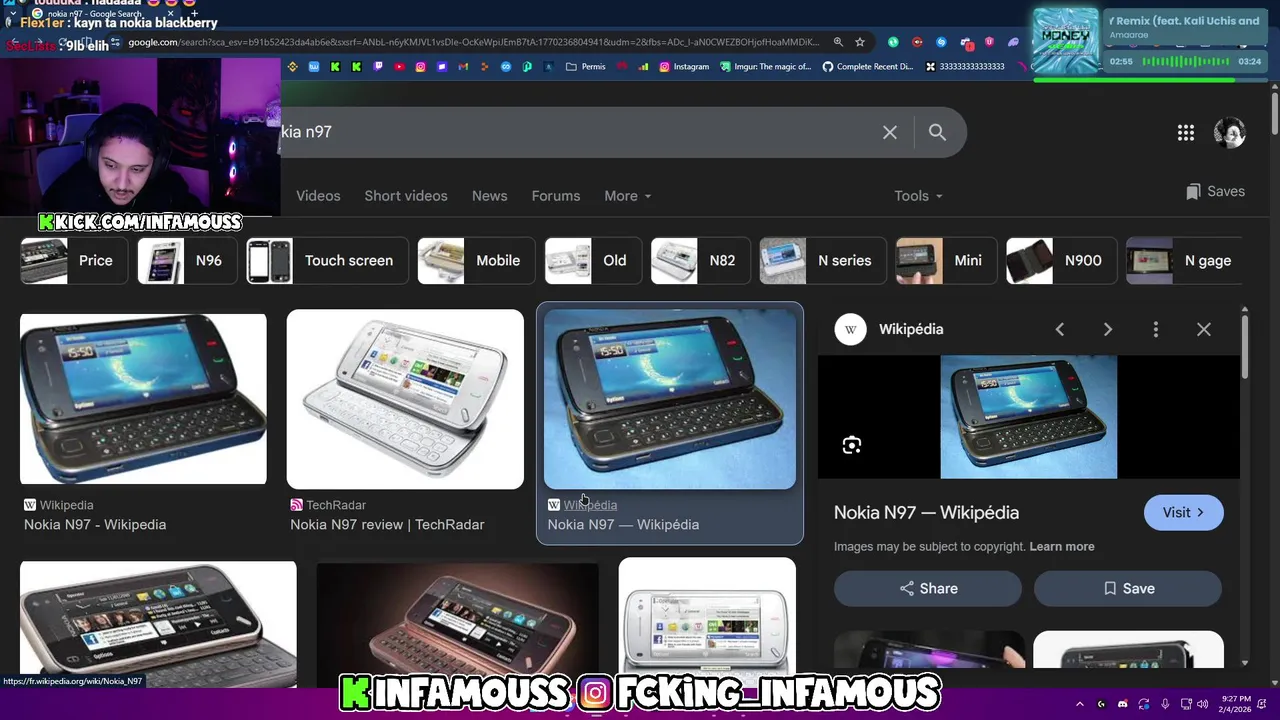Viewport: 1280px width, 720px height.
Task: Click the browser address bar URL
Action: 473,42
